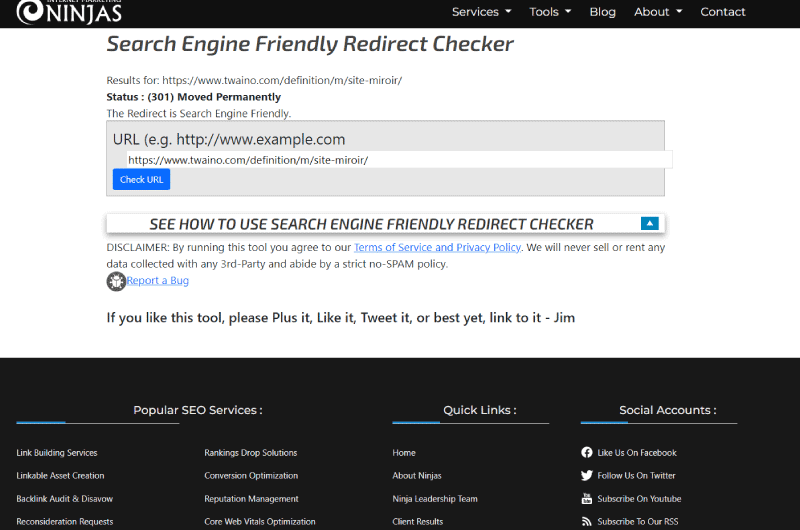Click the Results for URL line

click(x=254, y=80)
